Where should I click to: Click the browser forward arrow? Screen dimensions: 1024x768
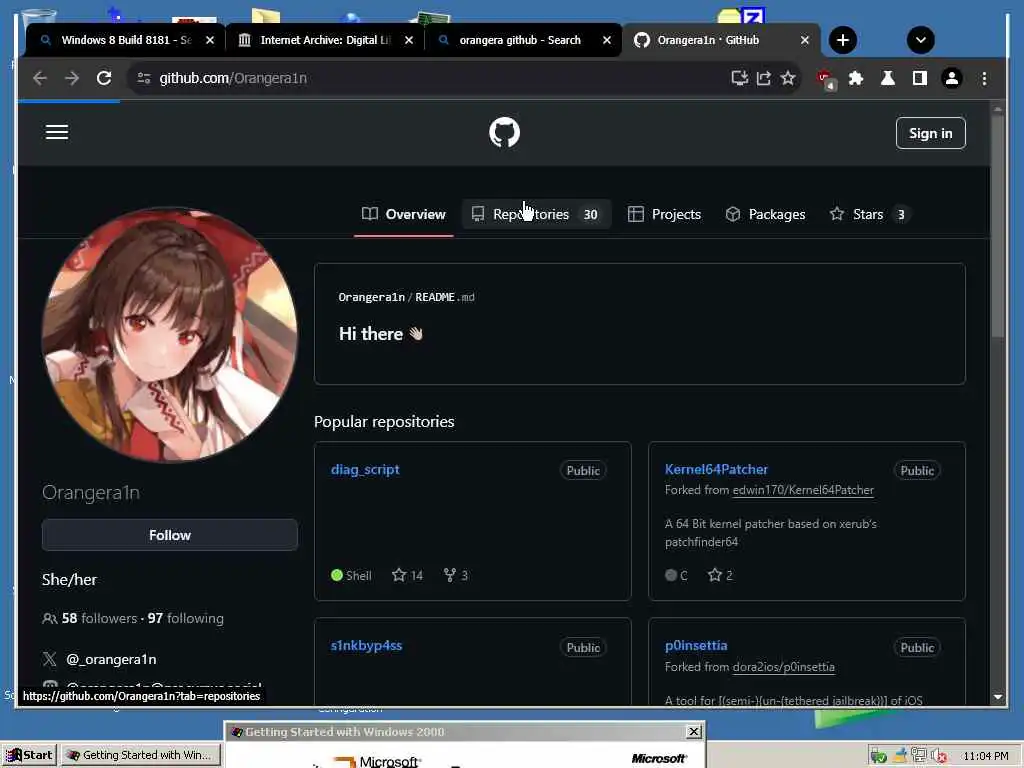point(72,78)
